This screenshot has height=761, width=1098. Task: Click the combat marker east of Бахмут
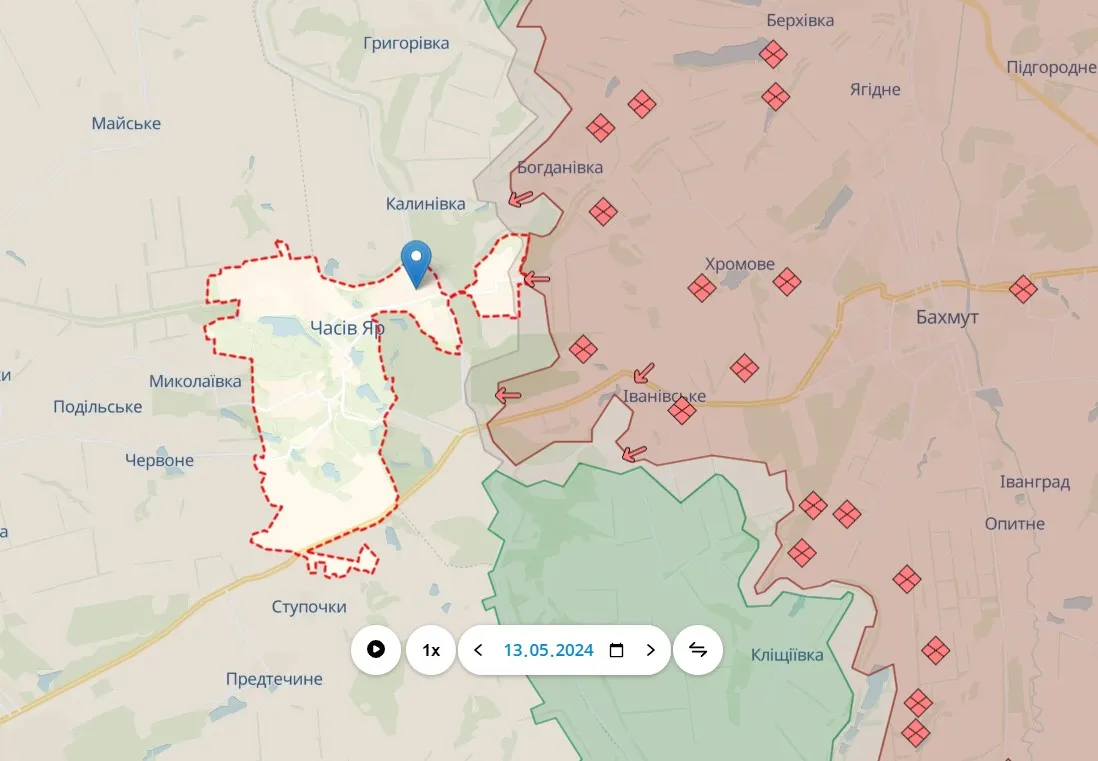(1023, 288)
